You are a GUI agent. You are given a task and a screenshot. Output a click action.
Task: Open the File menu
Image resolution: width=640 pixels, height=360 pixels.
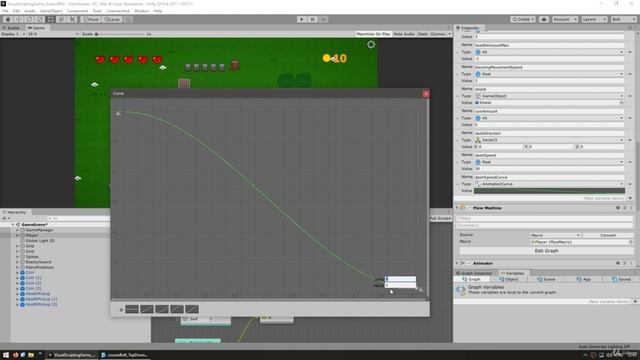point(5,11)
